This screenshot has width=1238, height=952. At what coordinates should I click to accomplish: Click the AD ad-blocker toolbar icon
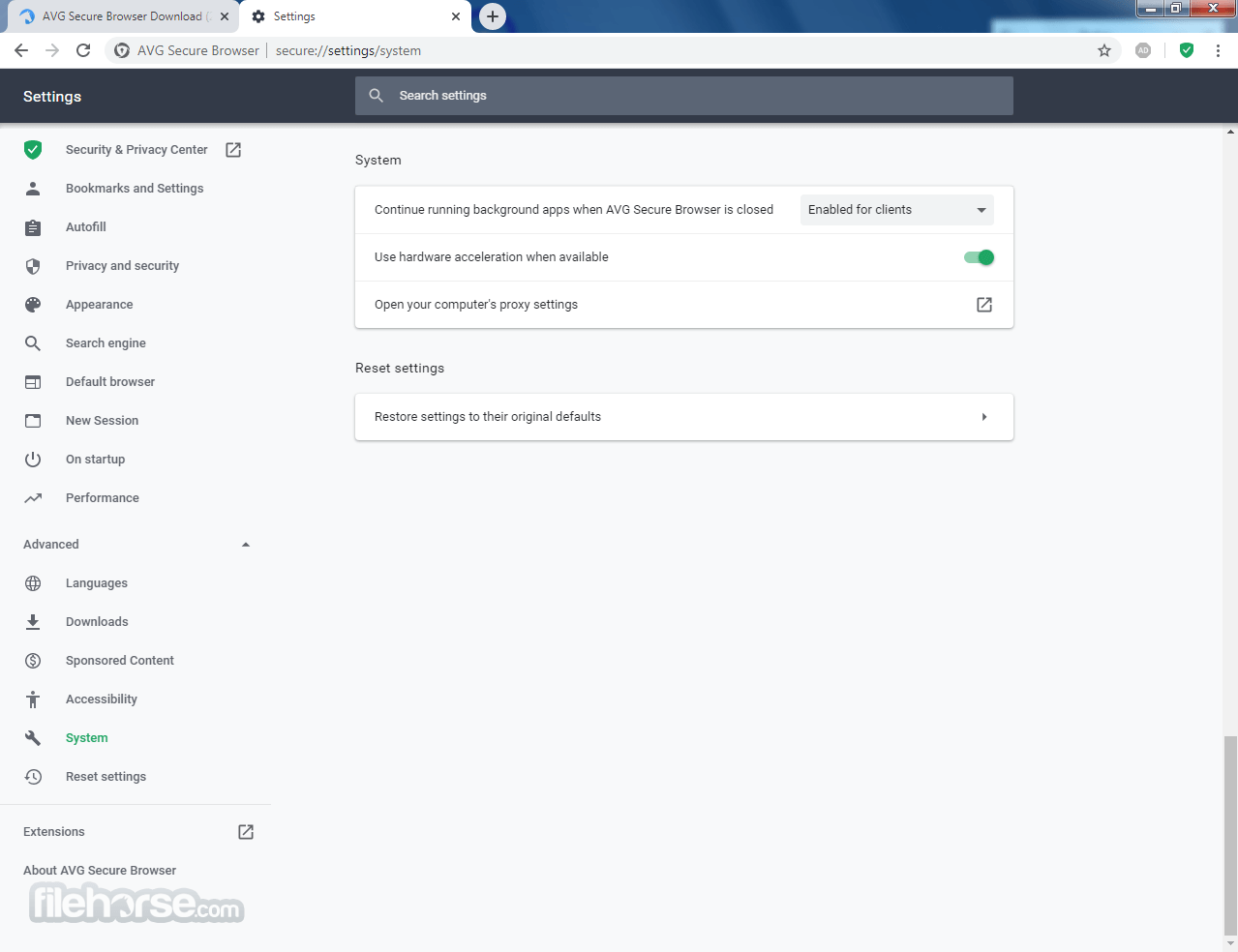pos(1143,50)
